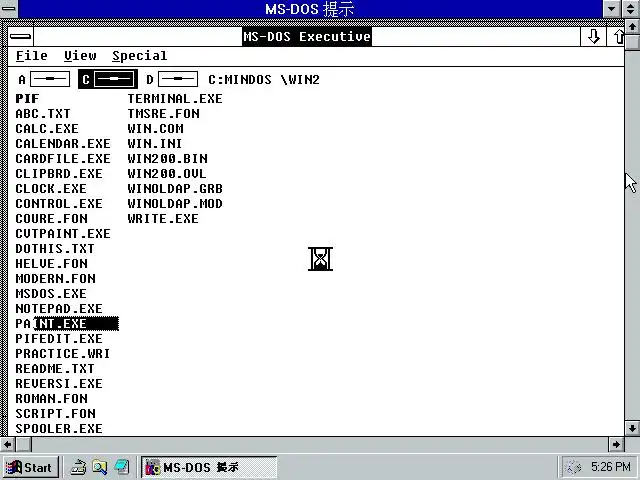The image size is (640, 480).
Task: Select WINOLDAP.GRB file
Action: tap(175, 189)
